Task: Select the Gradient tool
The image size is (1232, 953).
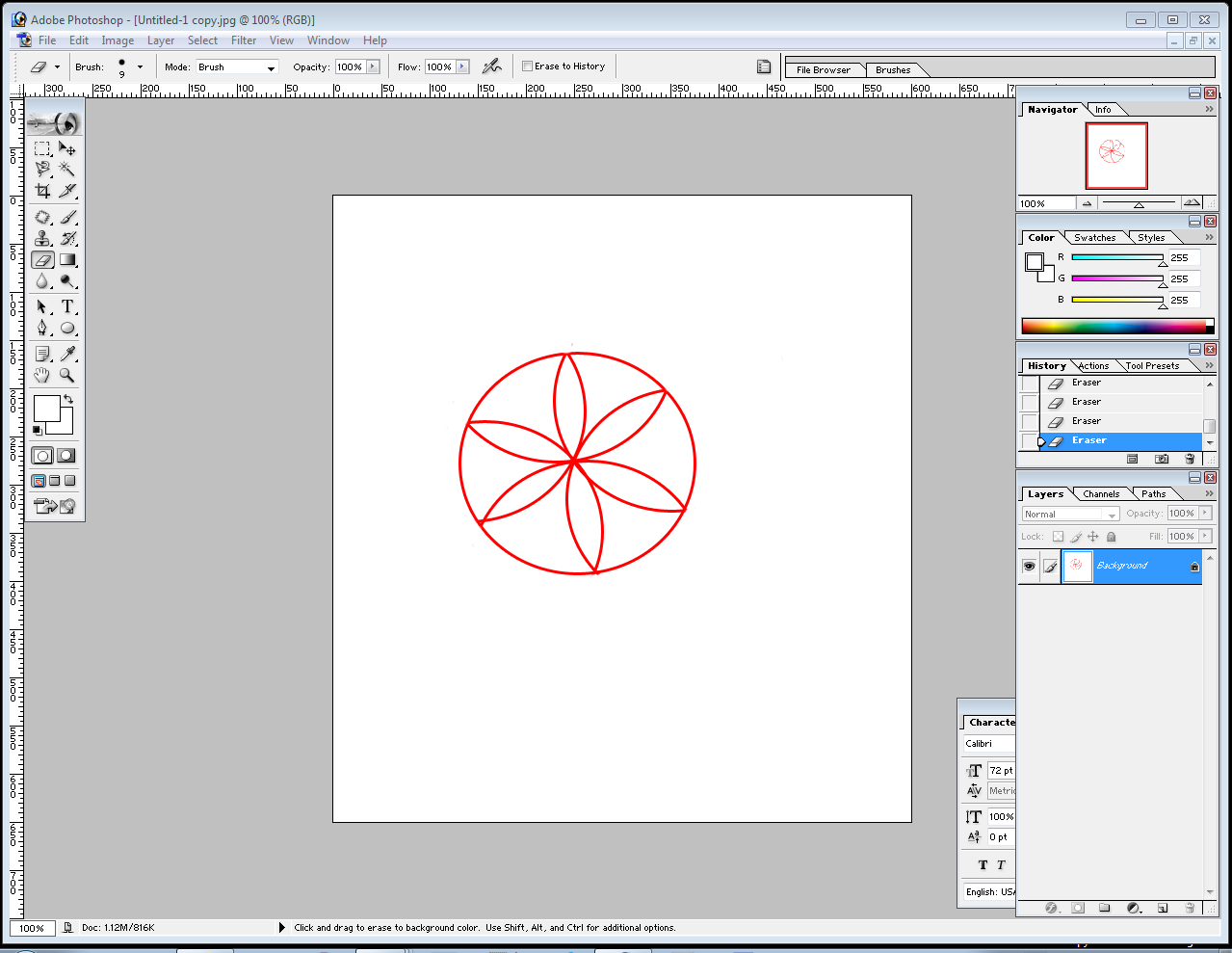Action: click(x=67, y=260)
